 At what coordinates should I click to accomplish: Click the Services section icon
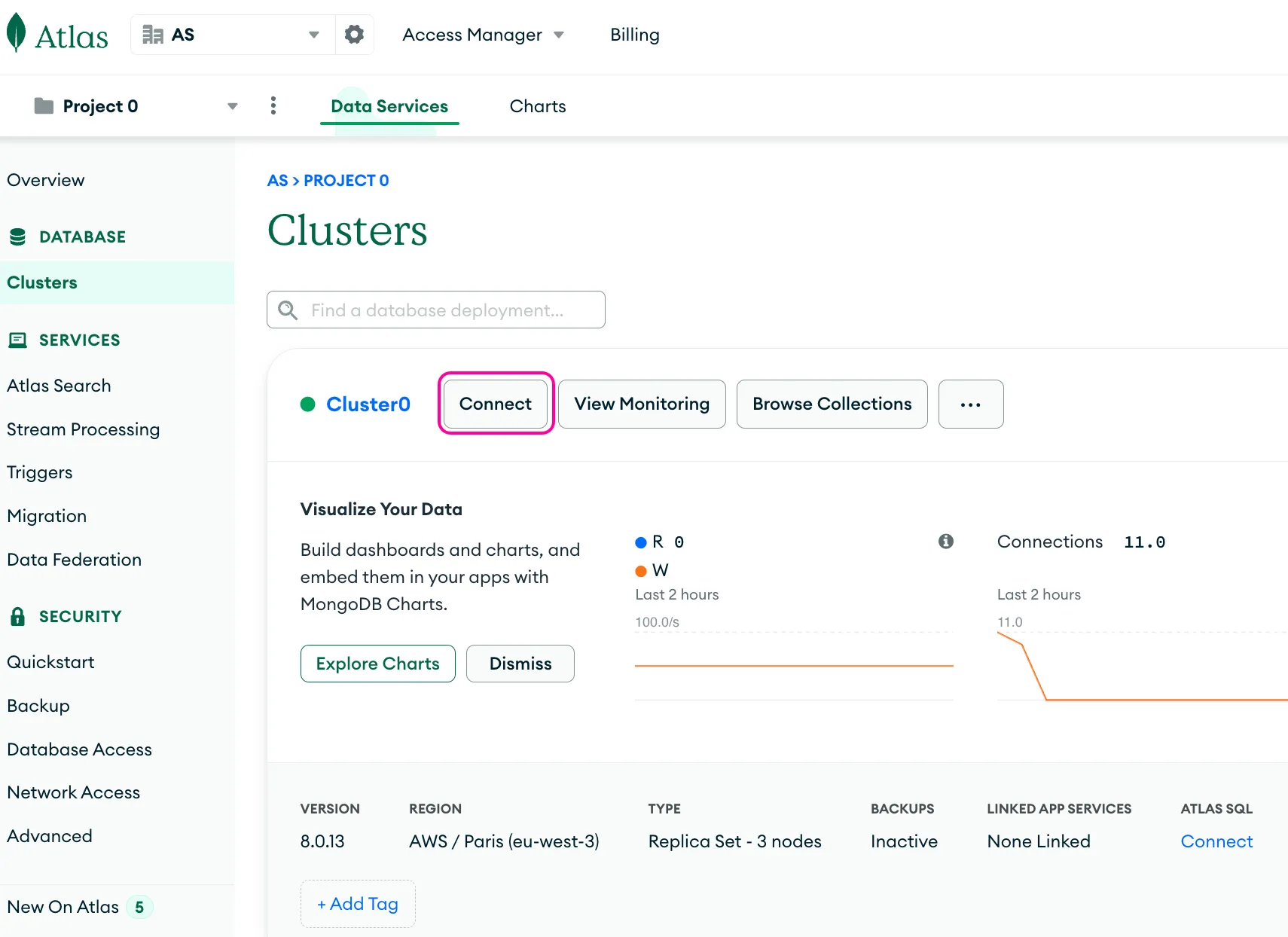pyautogui.click(x=17, y=340)
